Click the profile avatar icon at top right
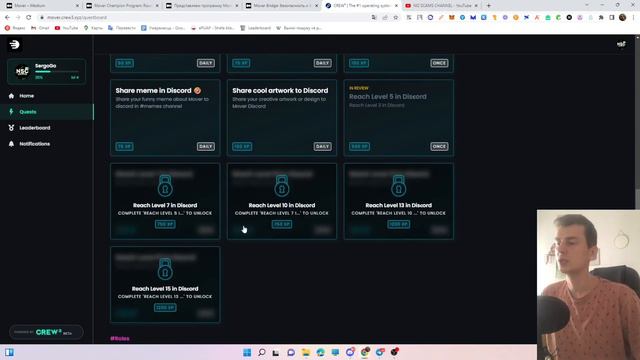Image resolution: width=640 pixels, height=360 pixels. tap(621, 44)
